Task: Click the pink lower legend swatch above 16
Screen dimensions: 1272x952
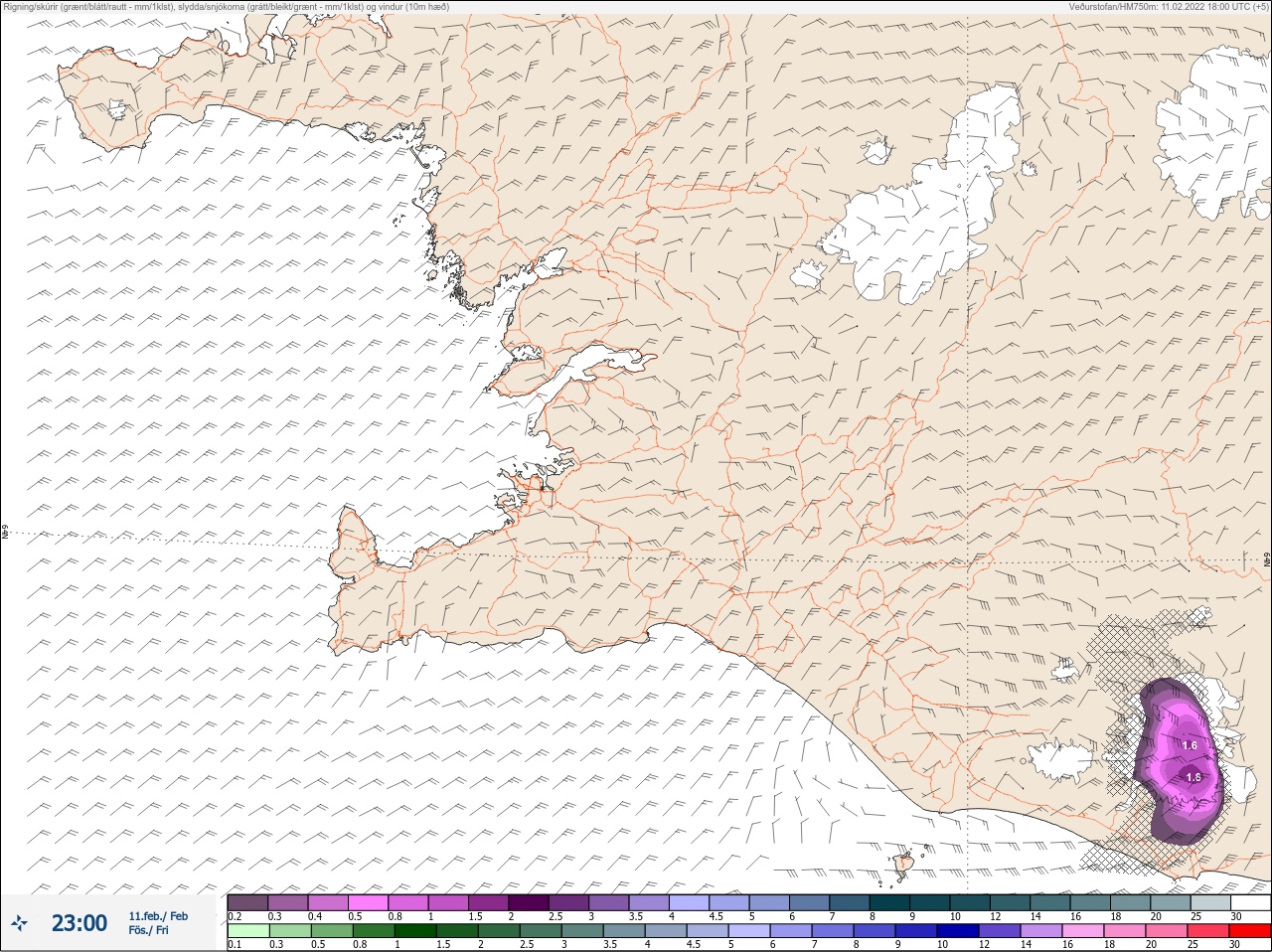Action: (1083, 931)
